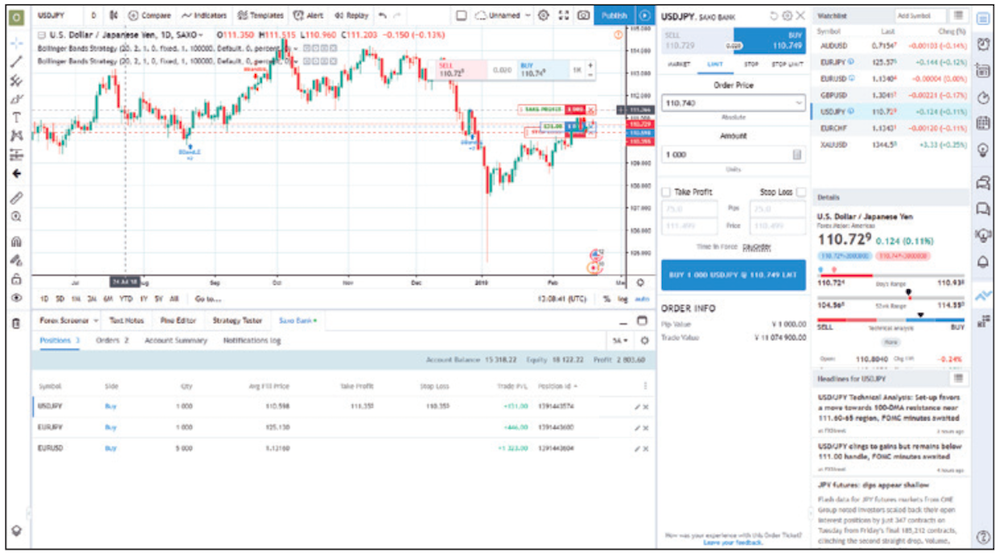Image resolution: width=1000 pixels, height=557 pixels.
Task: Open the chat bubble sidebar icon
Action: [x=983, y=209]
